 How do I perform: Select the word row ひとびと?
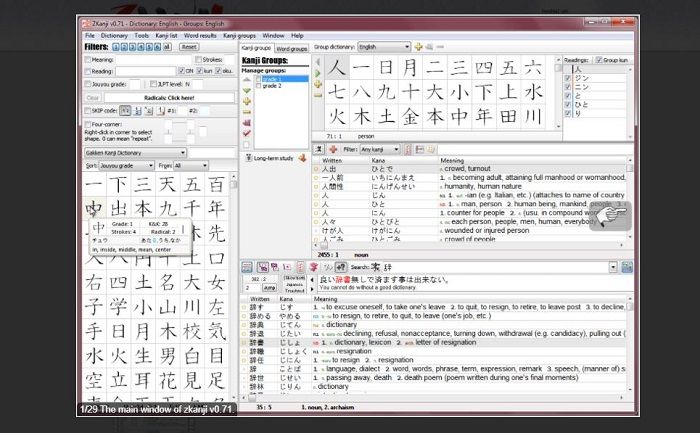(x=470, y=222)
